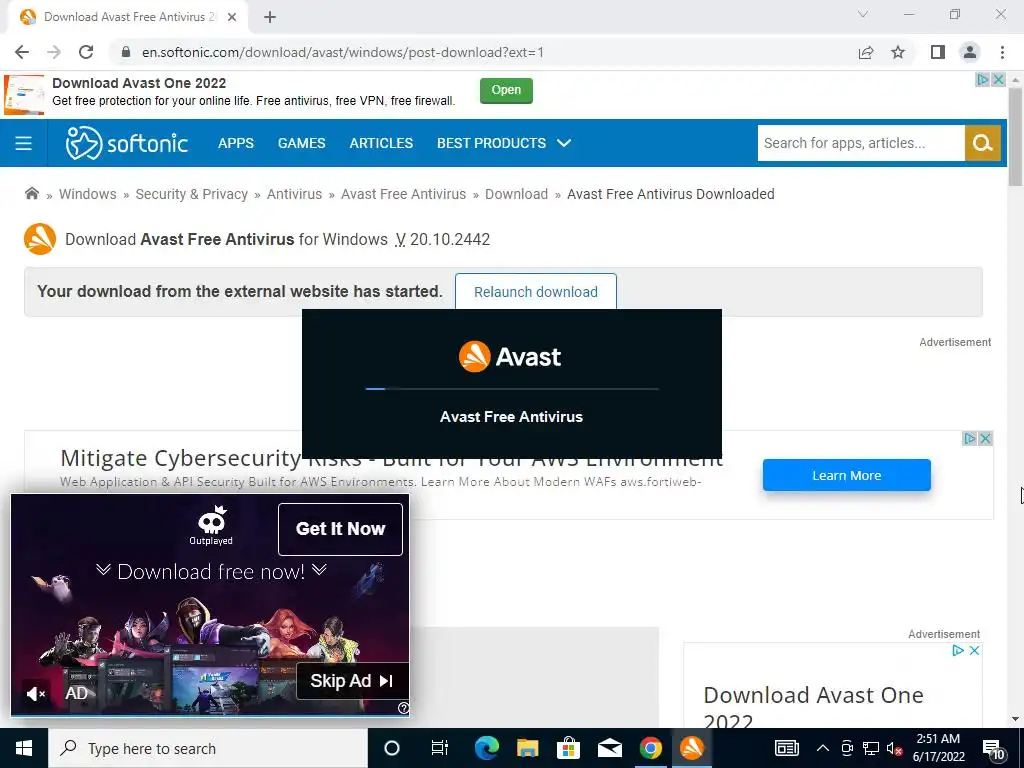This screenshot has height=768, width=1024.
Task: Click AdChoices icon on cybersecurity ad
Action: pos(970,439)
